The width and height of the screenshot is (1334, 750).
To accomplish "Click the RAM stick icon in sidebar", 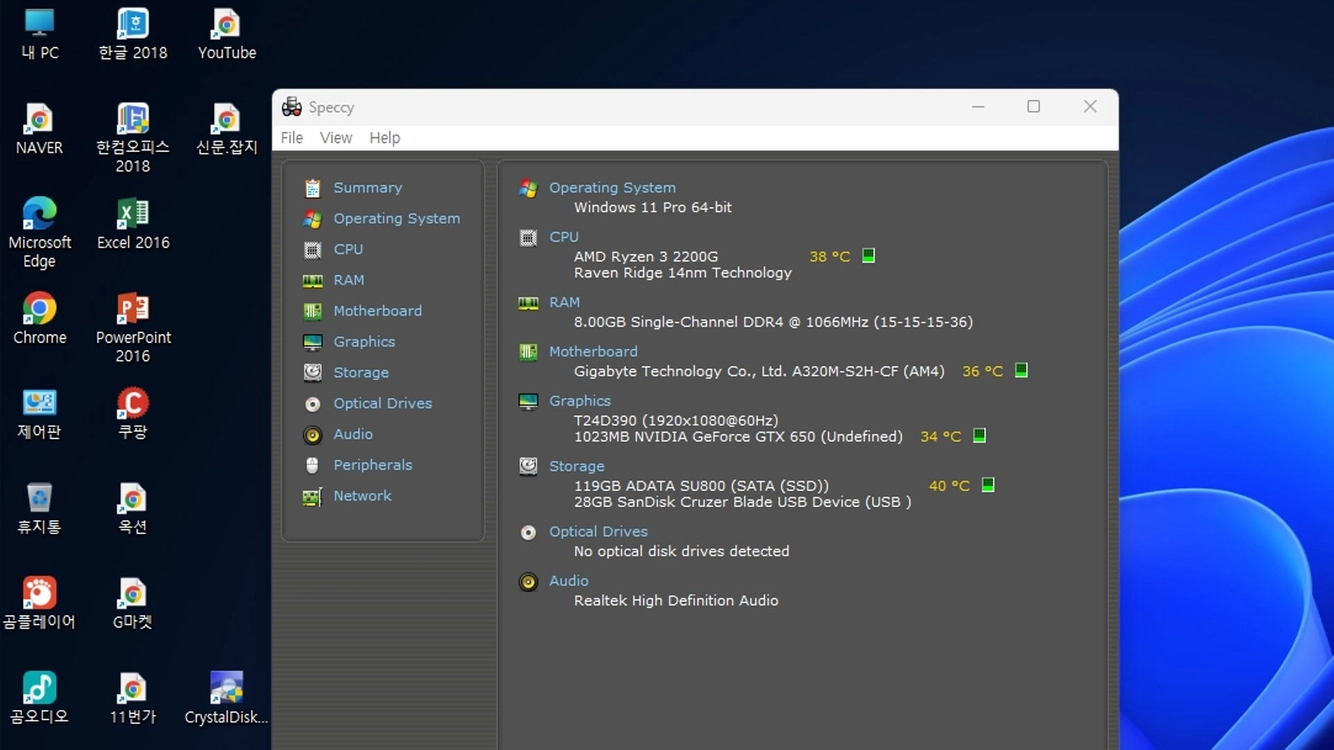I will coord(313,281).
